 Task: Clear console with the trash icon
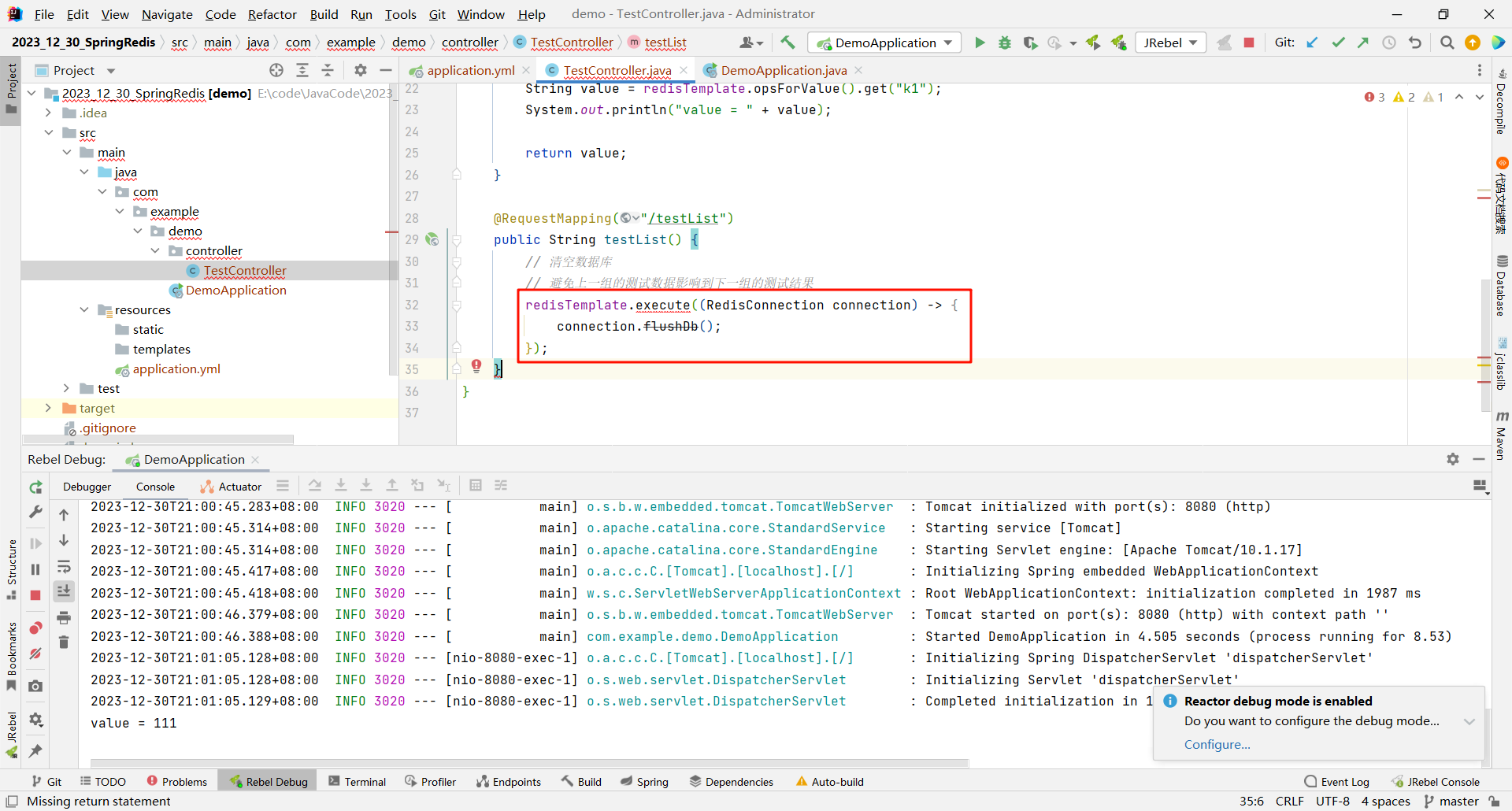pyautogui.click(x=64, y=643)
